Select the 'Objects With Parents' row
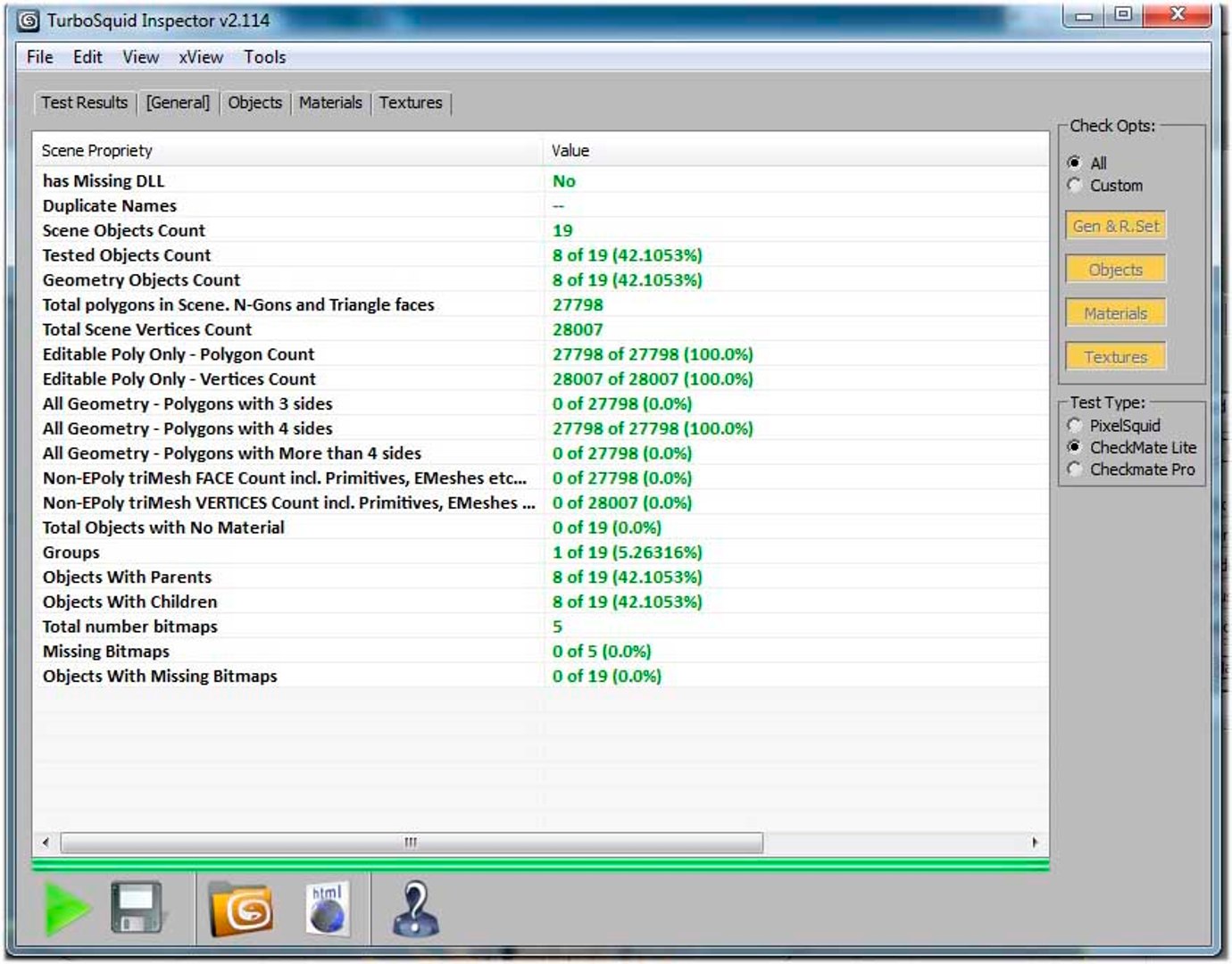 541,578
